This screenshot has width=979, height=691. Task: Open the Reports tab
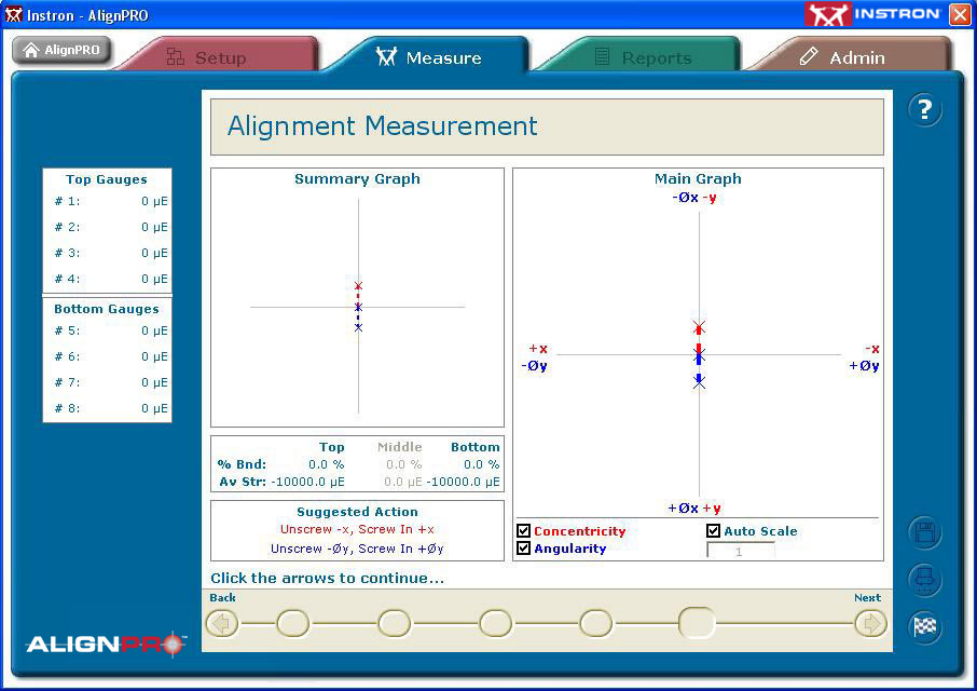click(x=642, y=58)
